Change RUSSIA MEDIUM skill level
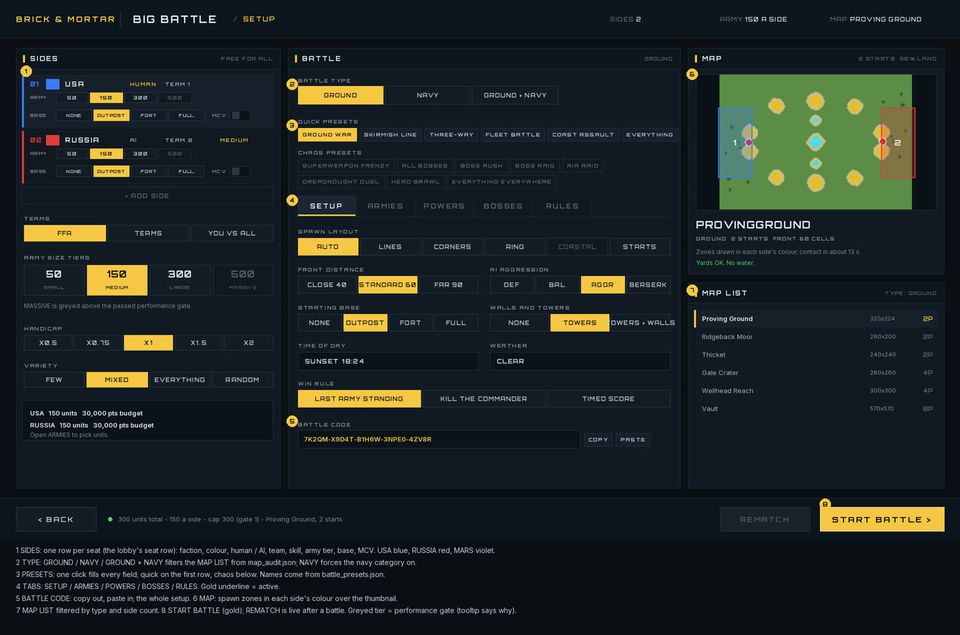This screenshot has height=635, width=960. pyautogui.click(x=234, y=140)
